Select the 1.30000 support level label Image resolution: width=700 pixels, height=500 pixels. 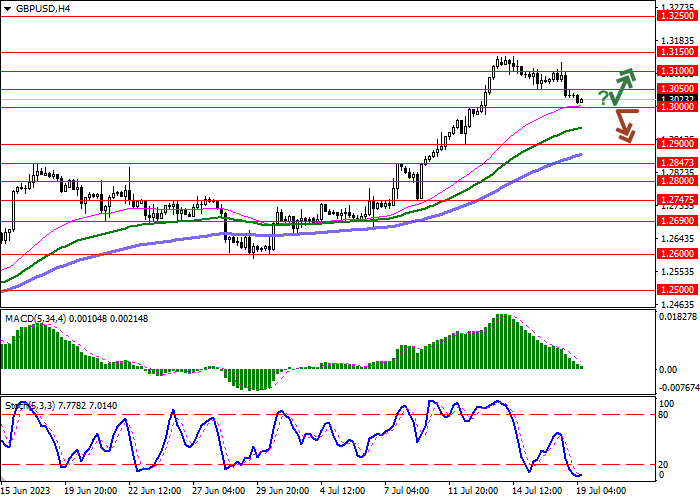(x=677, y=107)
